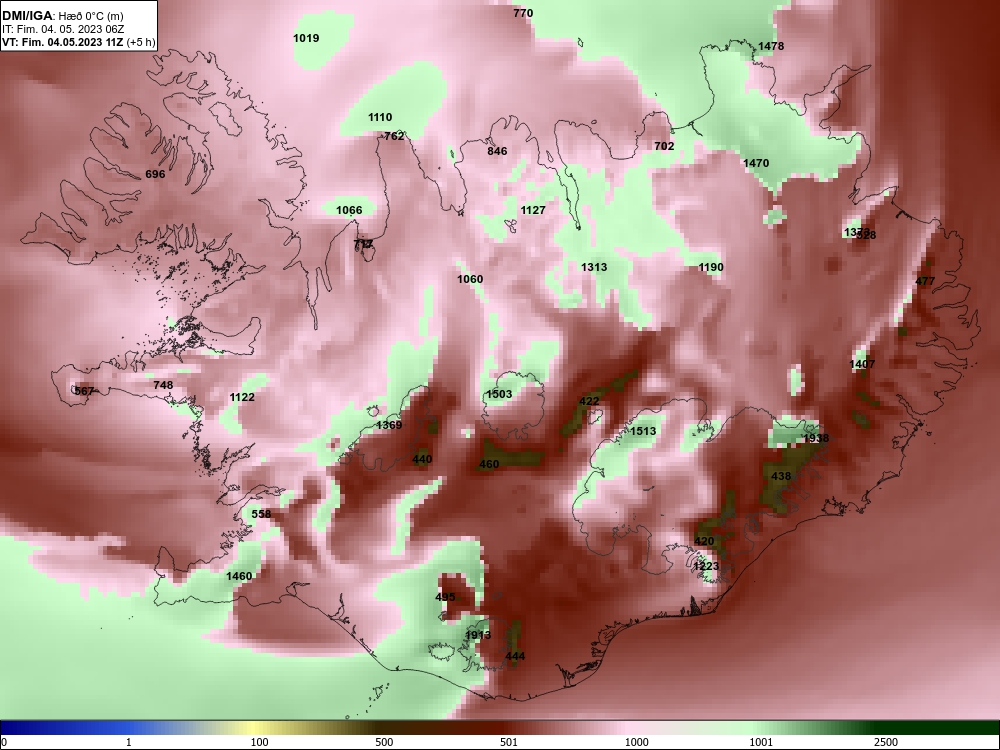Viewport: 1000px width, 750px height.
Task: Click the 422 map label
Action: pos(589,401)
